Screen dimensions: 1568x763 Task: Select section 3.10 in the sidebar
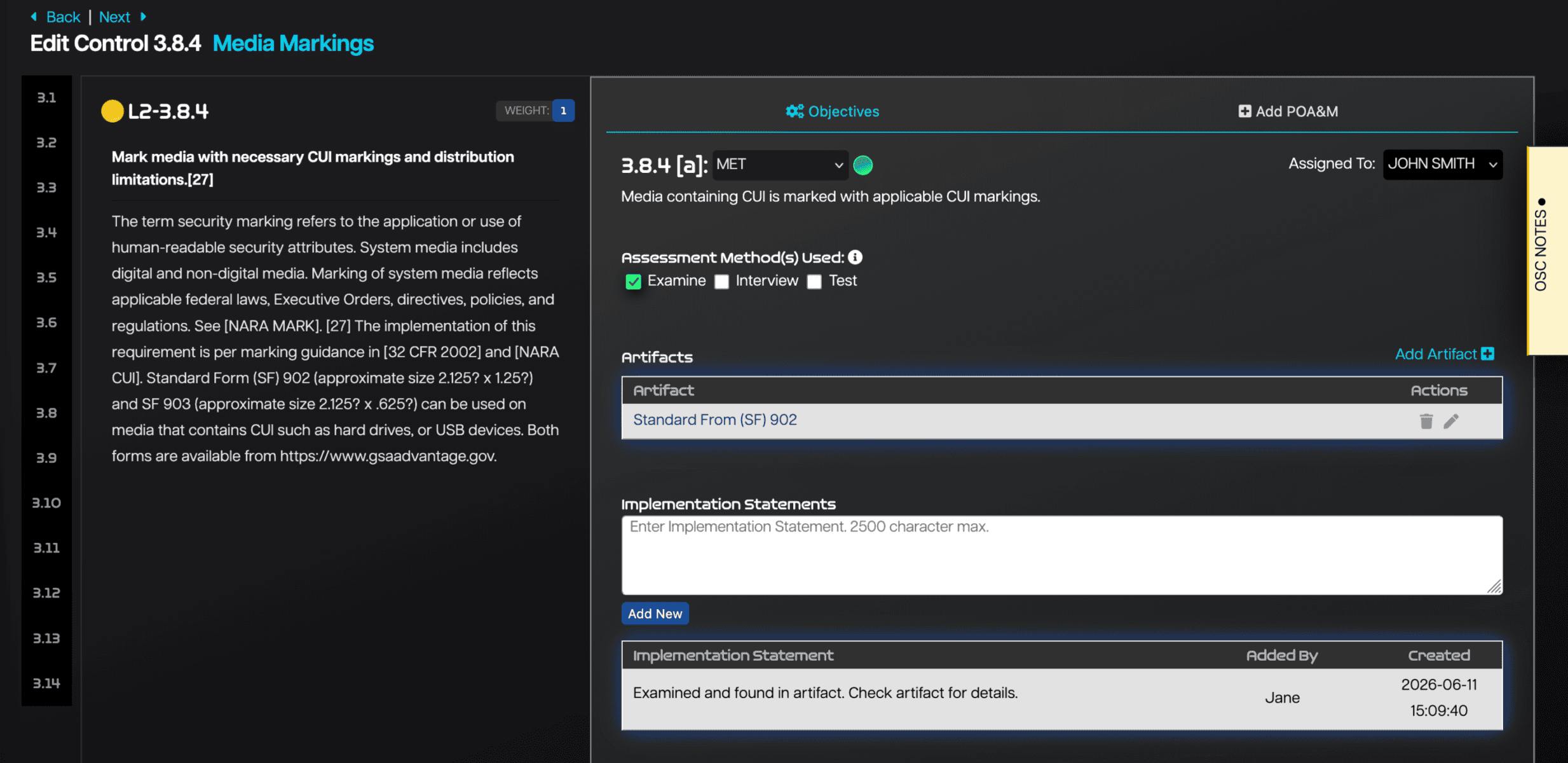[46, 503]
